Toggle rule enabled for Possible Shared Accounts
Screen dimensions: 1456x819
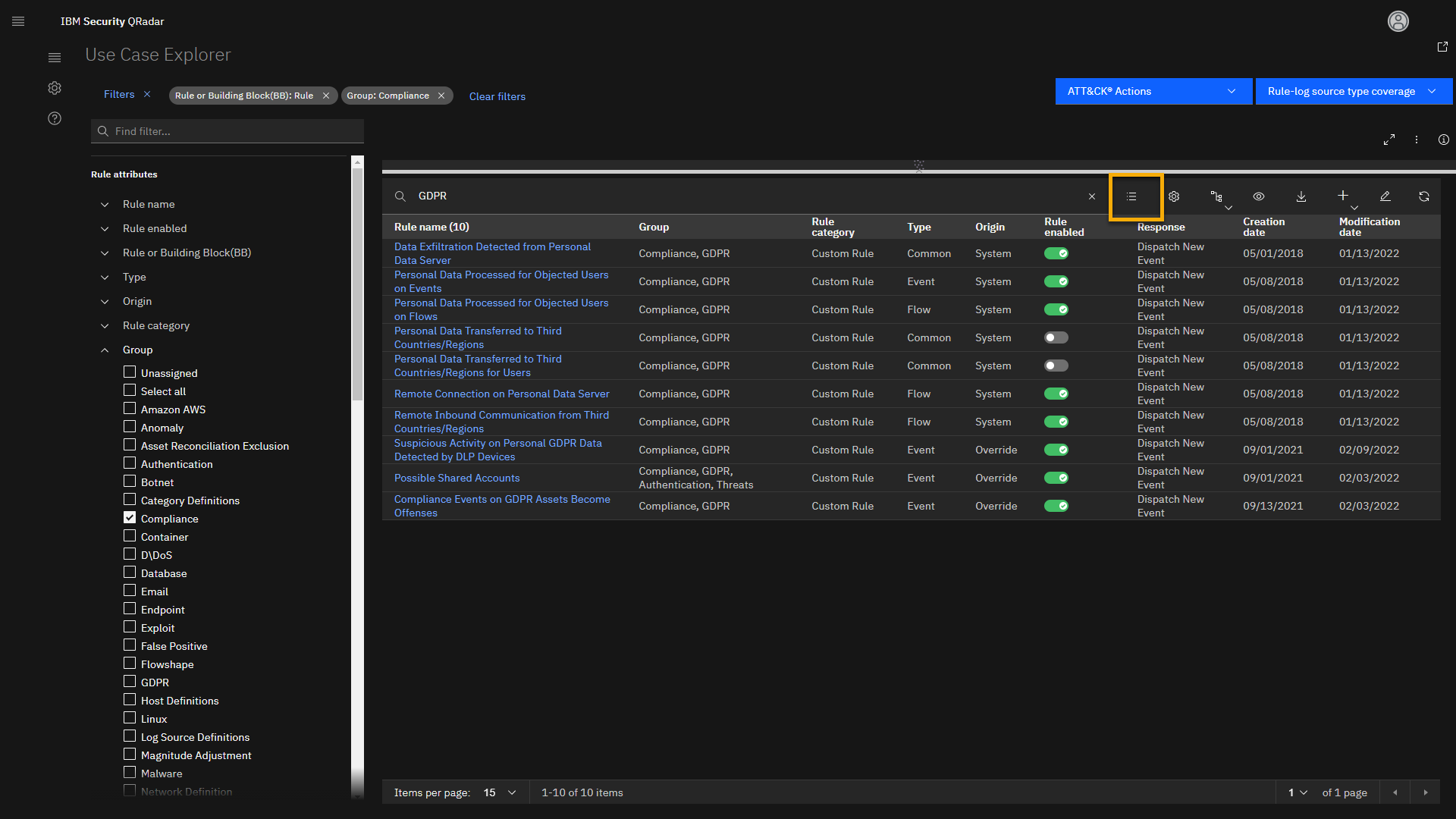[x=1056, y=478]
